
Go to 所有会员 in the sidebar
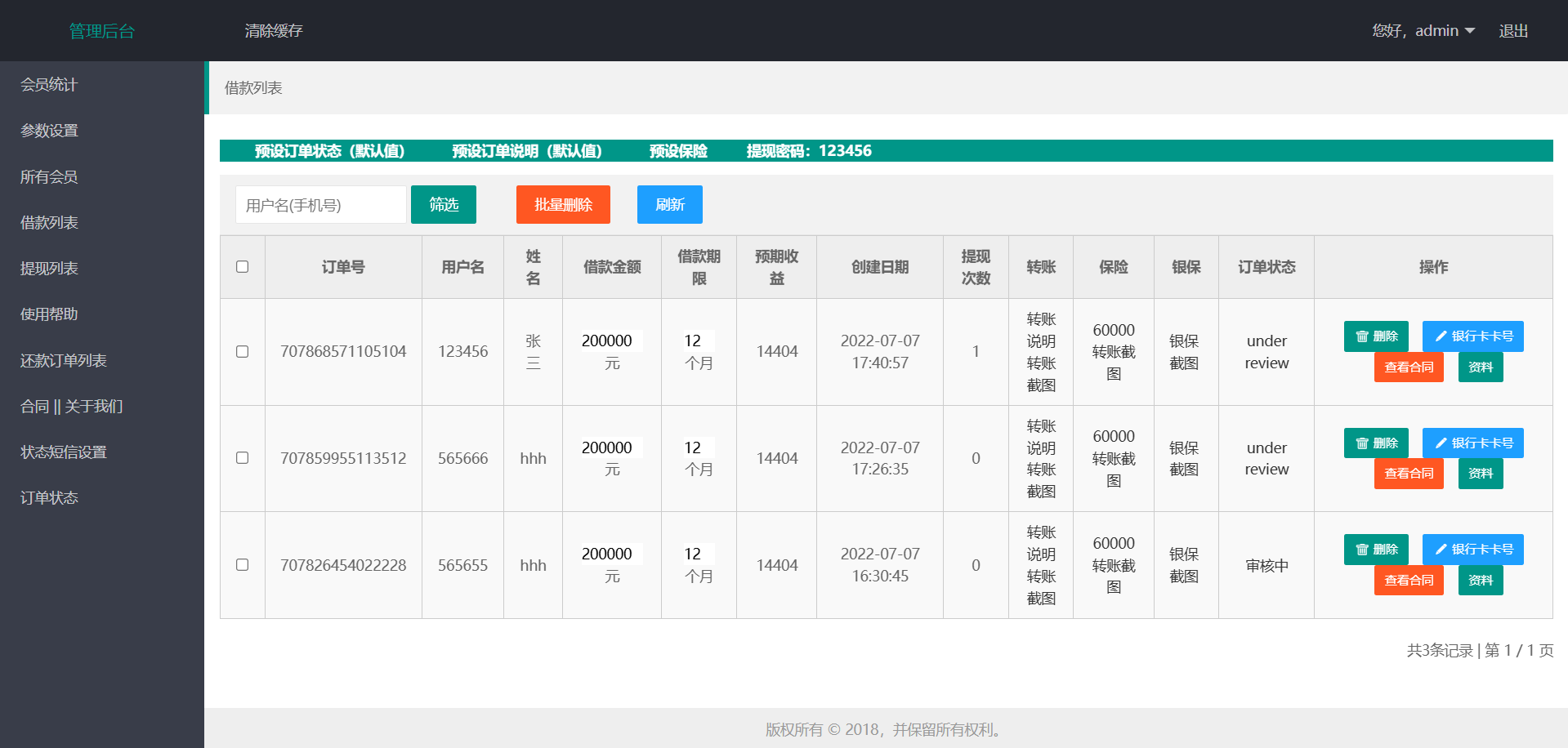[49, 177]
